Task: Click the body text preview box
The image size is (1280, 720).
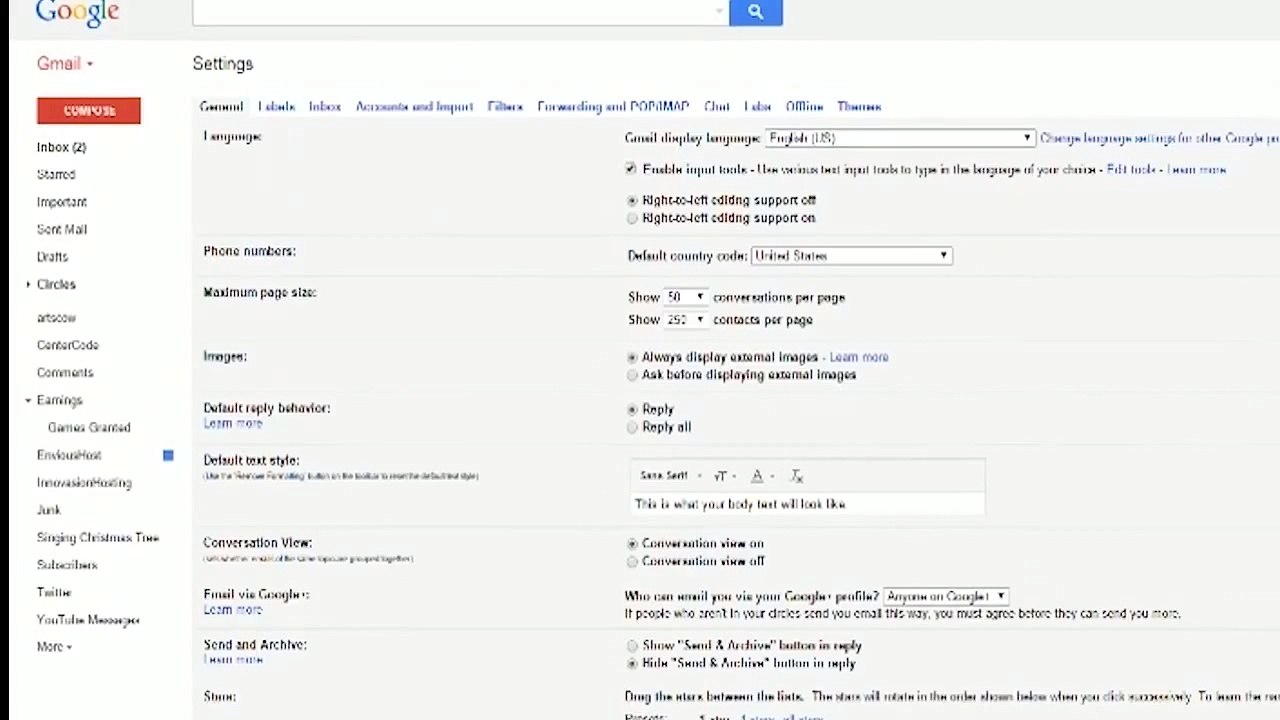Action: (807, 504)
